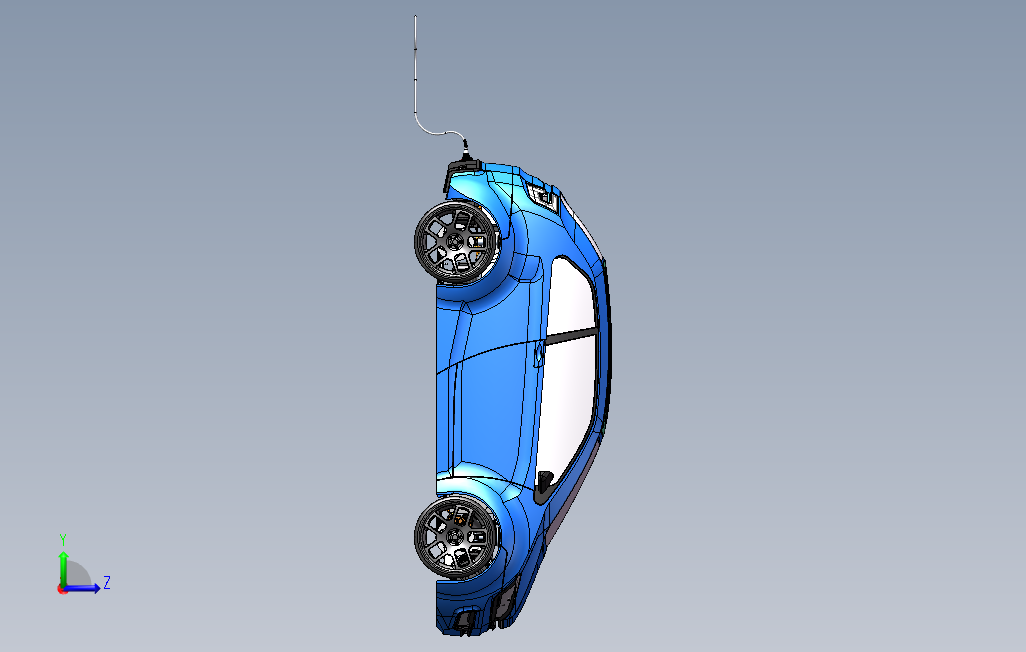
Task: Click the red origin dot of the triad
Action: (62, 590)
